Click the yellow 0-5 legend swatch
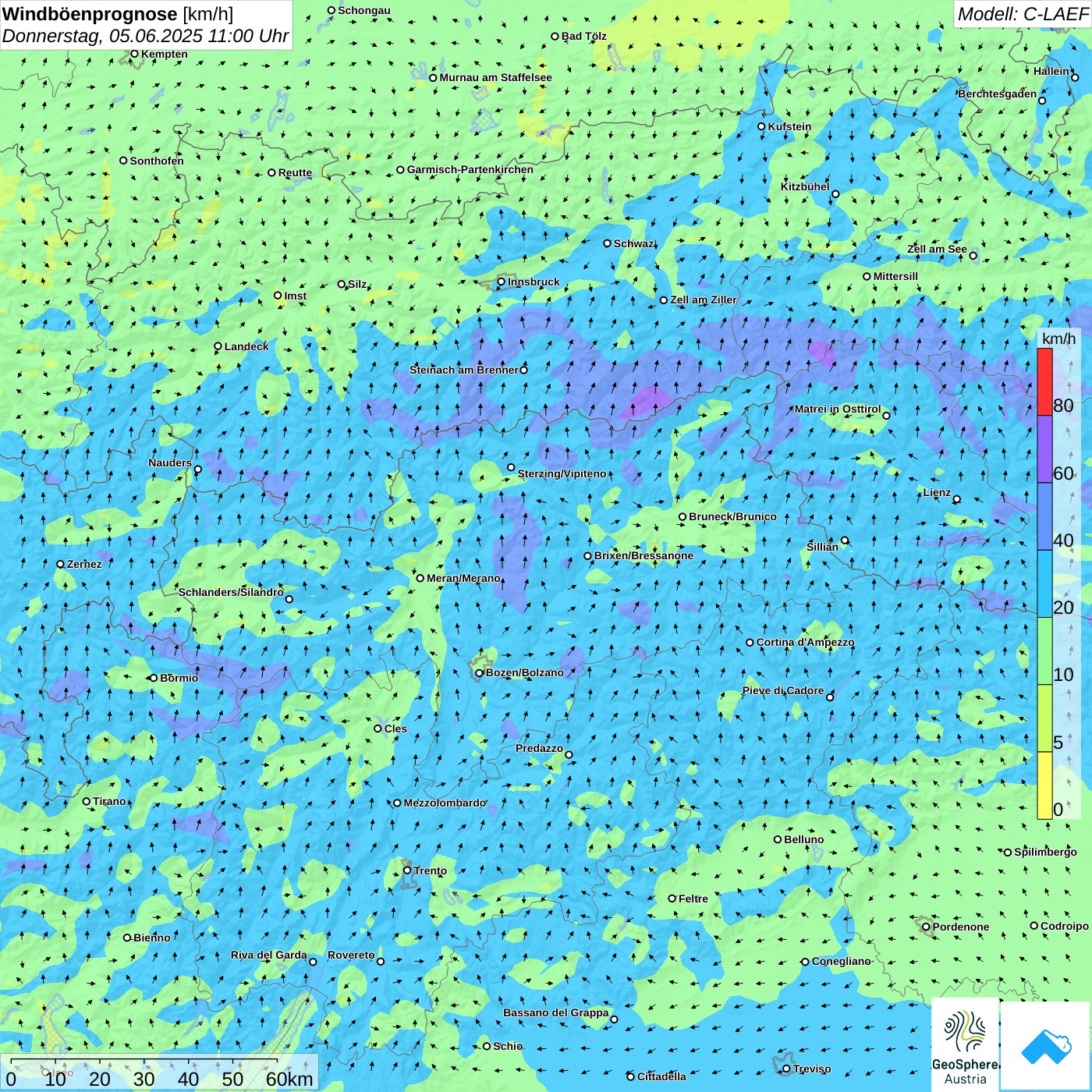This screenshot has width=1092, height=1092. 1044,785
